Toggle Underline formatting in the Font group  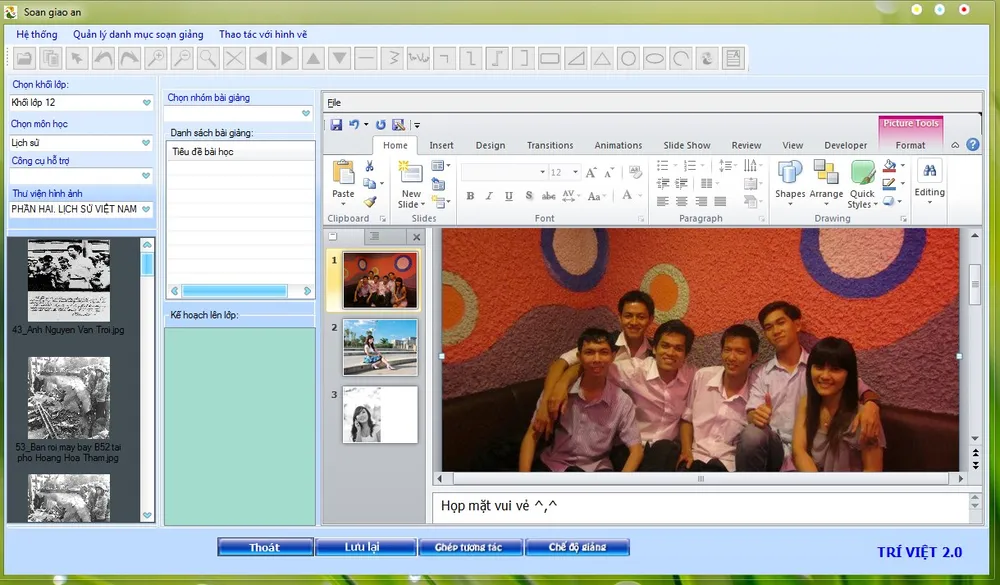pos(509,196)
